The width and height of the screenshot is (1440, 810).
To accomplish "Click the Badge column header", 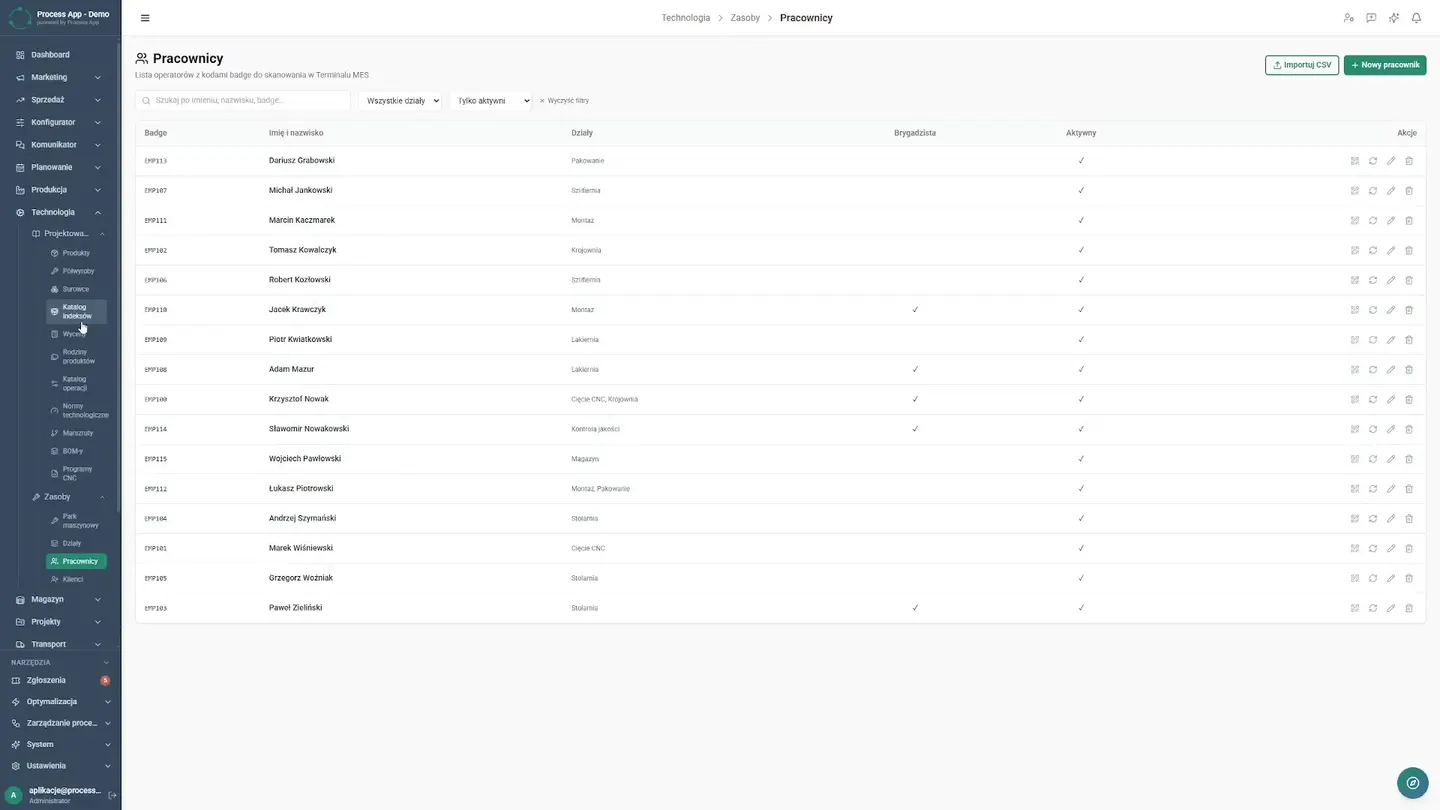I will [155, 133].
